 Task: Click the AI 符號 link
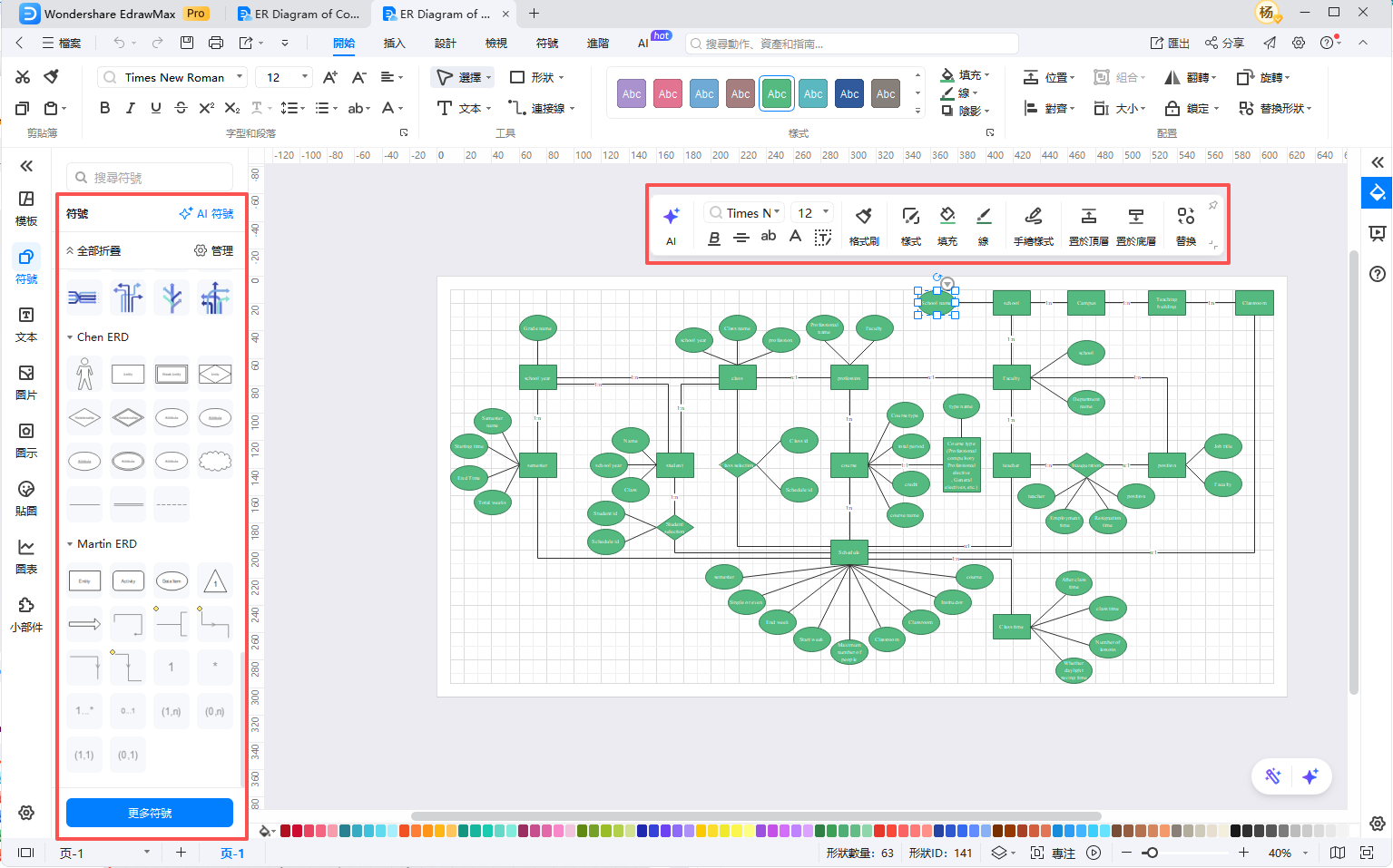(206, 214)
